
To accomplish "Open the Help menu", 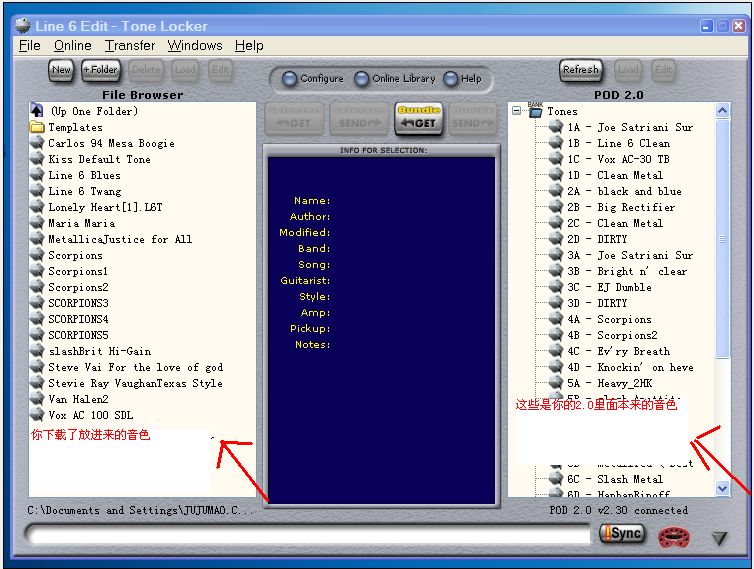I will point(249,46).
